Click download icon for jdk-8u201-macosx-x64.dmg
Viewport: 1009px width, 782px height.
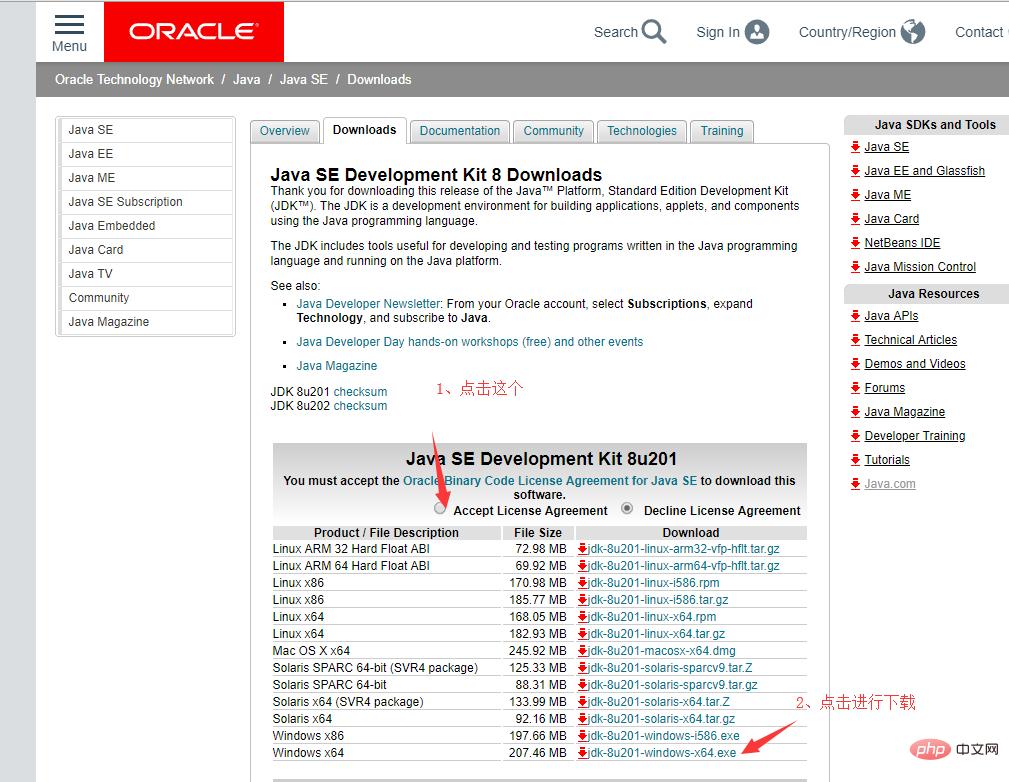582,651
